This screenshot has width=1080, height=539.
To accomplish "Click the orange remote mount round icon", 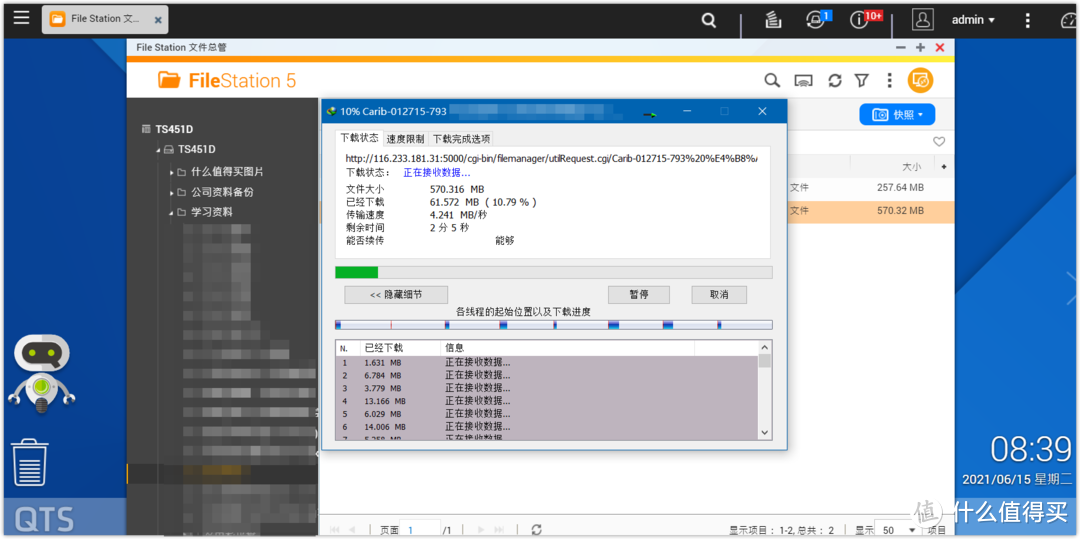I will pyautogui.click(x=921, y=81).
